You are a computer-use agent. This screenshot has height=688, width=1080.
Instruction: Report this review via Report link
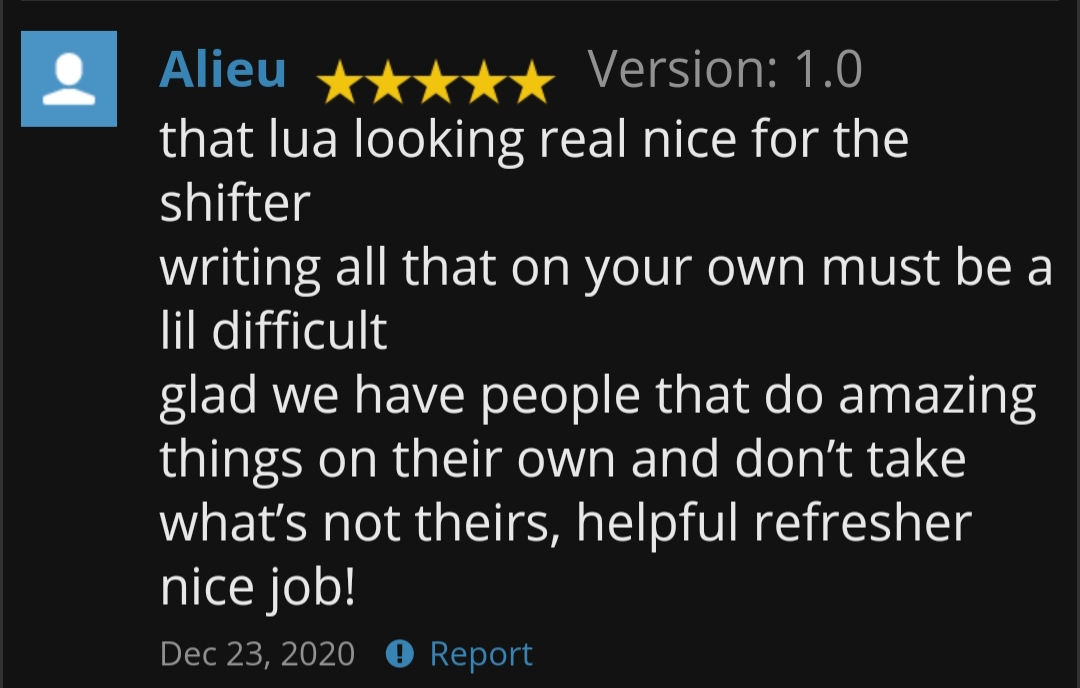click(481, 654)
